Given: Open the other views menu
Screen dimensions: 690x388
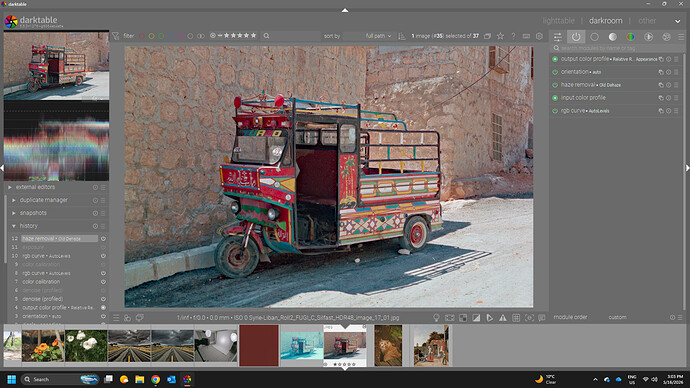Looking at the screenshot, I should coord(647,21).
